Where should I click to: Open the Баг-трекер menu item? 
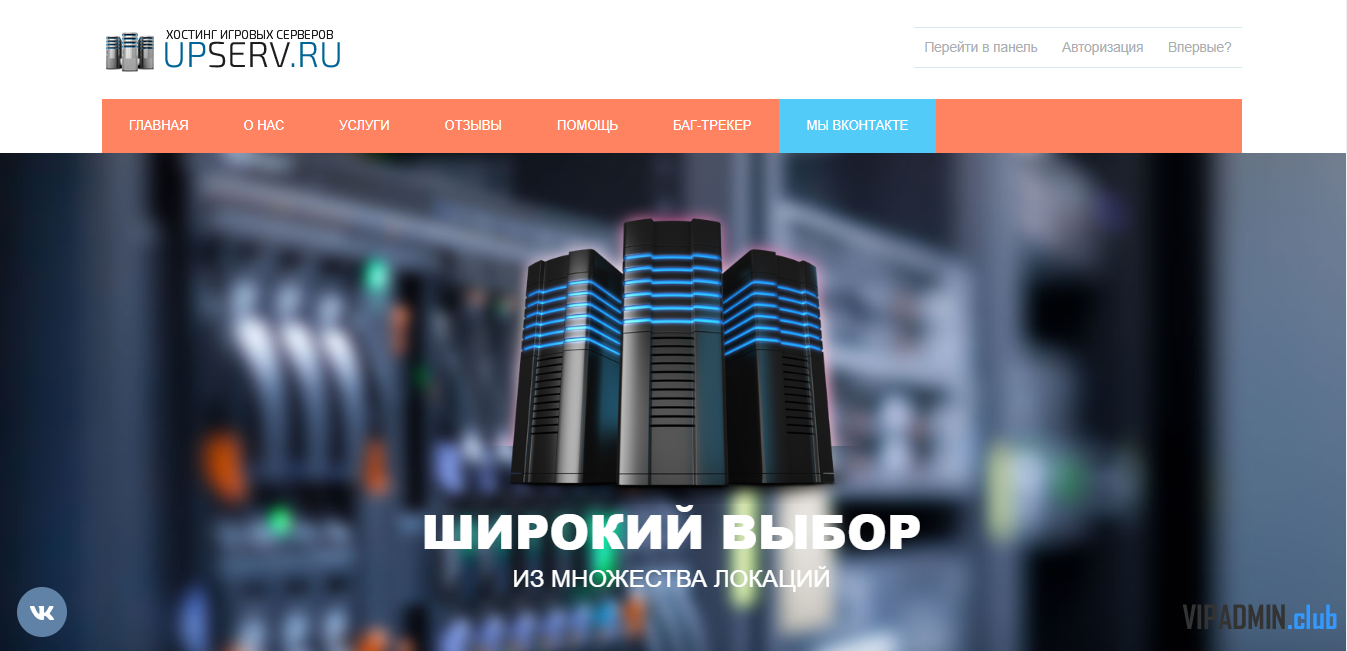click(712, 126)
